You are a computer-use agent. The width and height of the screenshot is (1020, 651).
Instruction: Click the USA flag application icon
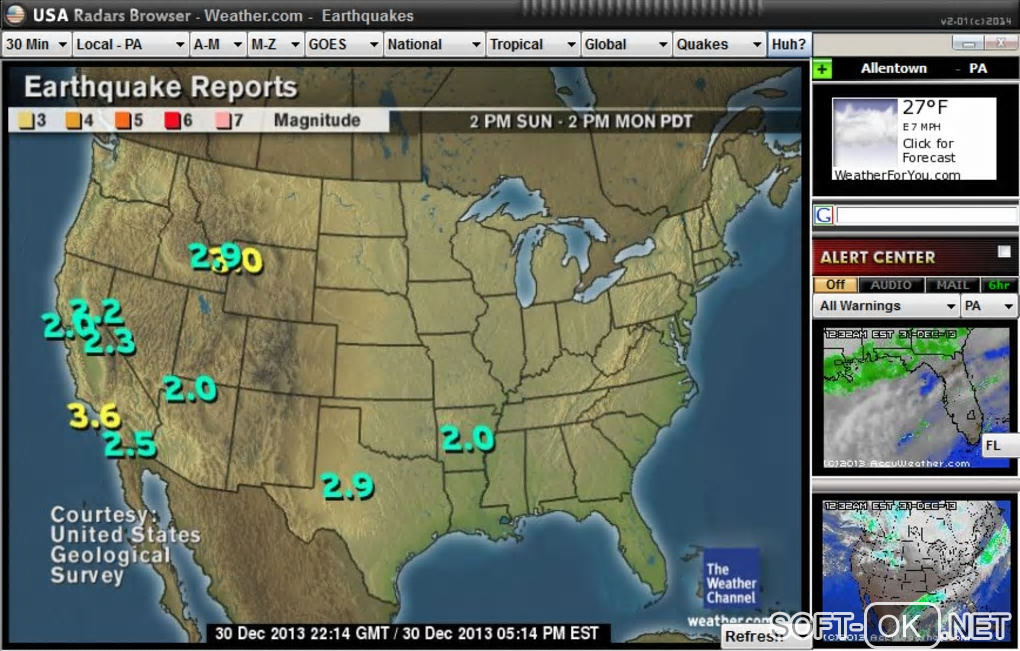pos(14,14)
